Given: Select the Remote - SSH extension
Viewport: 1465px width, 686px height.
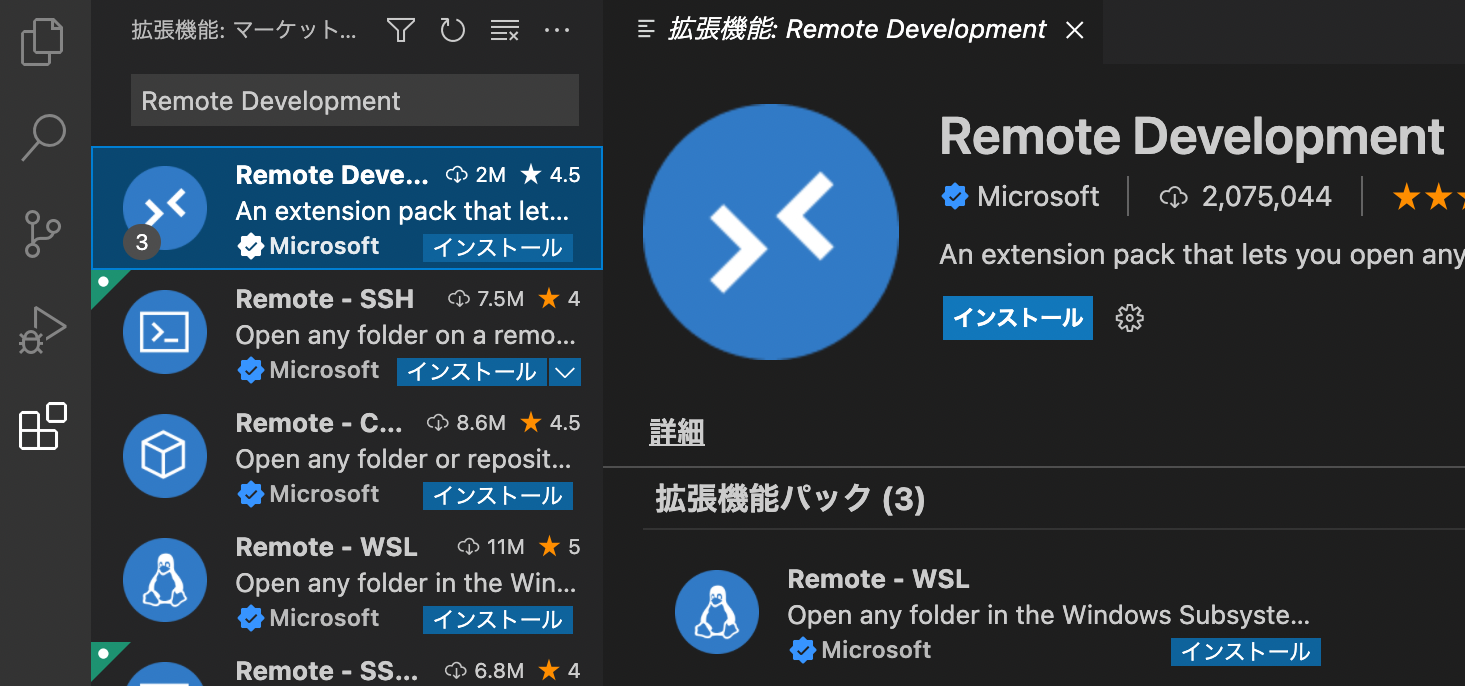Looking at the screenshot, I should 347,332.
